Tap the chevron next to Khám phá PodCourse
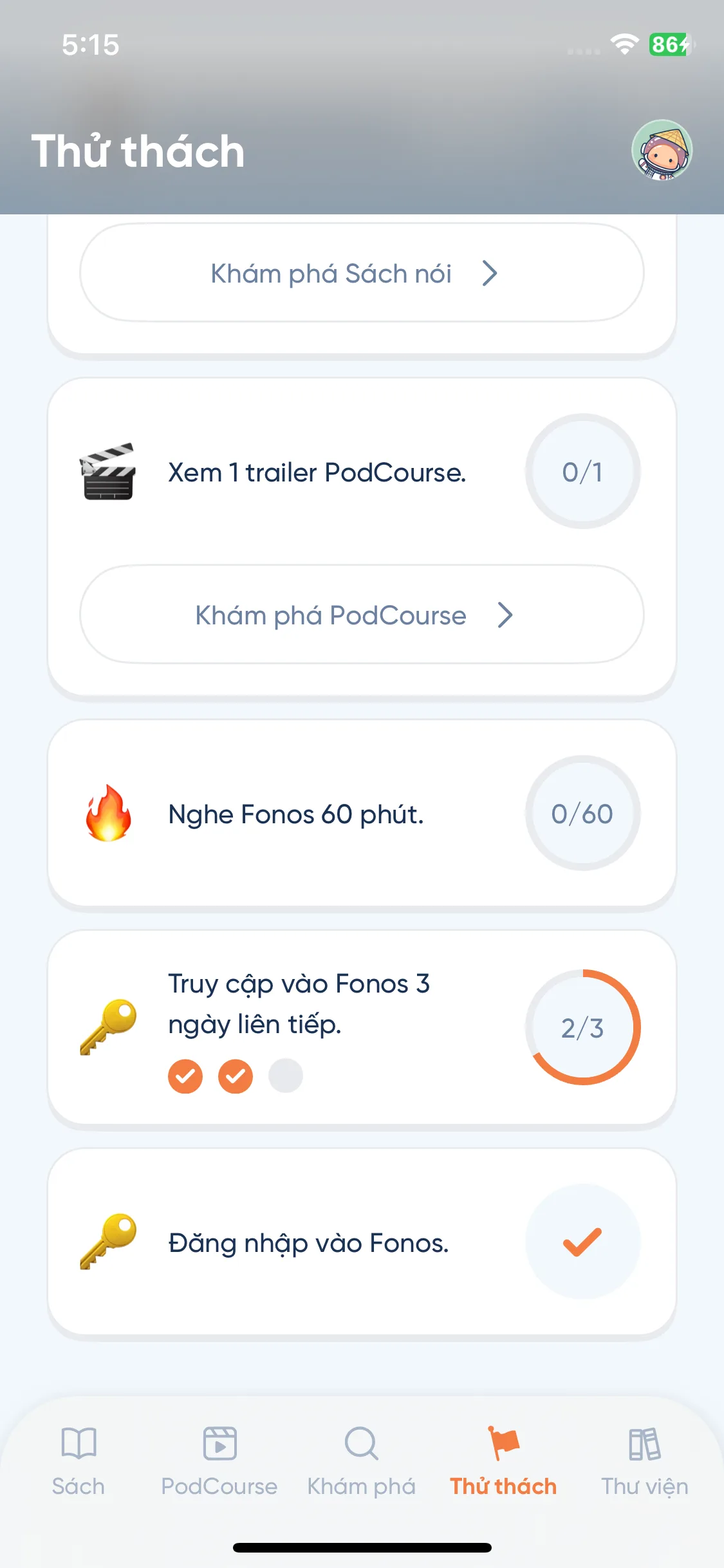Screen dimensions: 724x1568 506,615
